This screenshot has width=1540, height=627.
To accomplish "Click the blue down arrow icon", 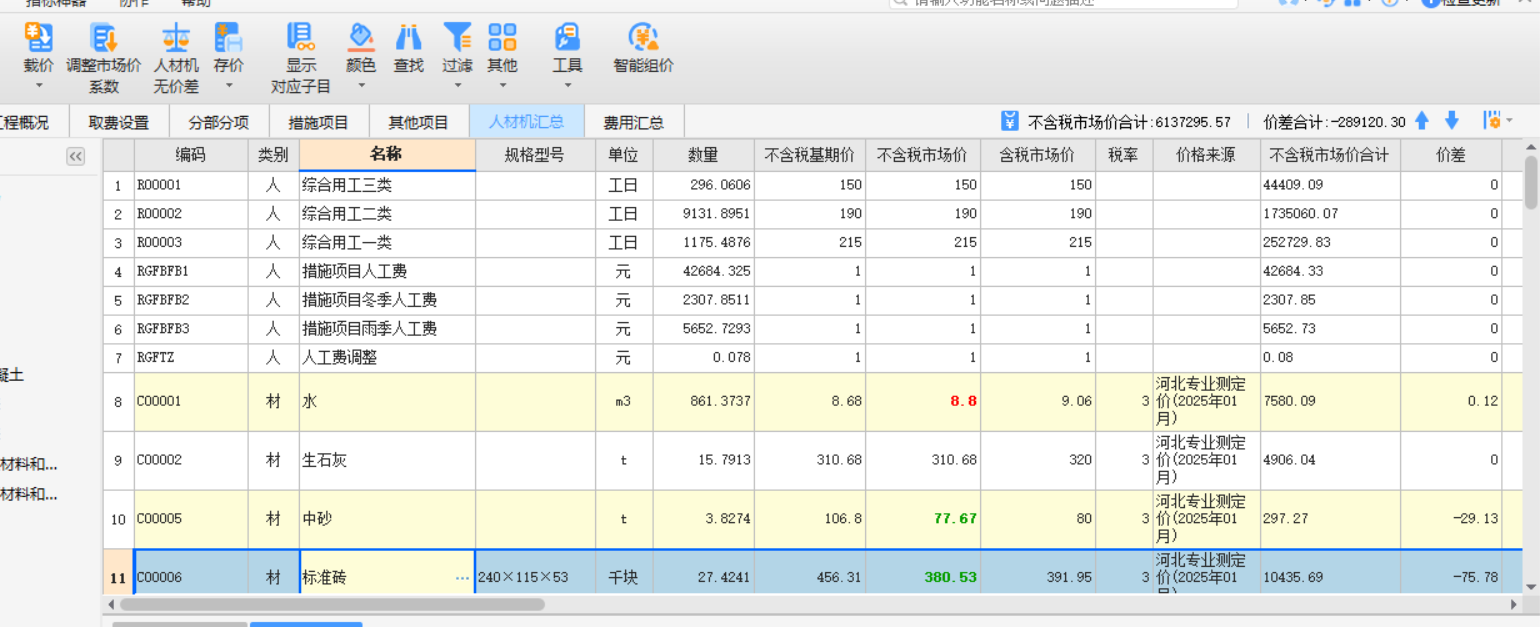I will (1452, 121).
